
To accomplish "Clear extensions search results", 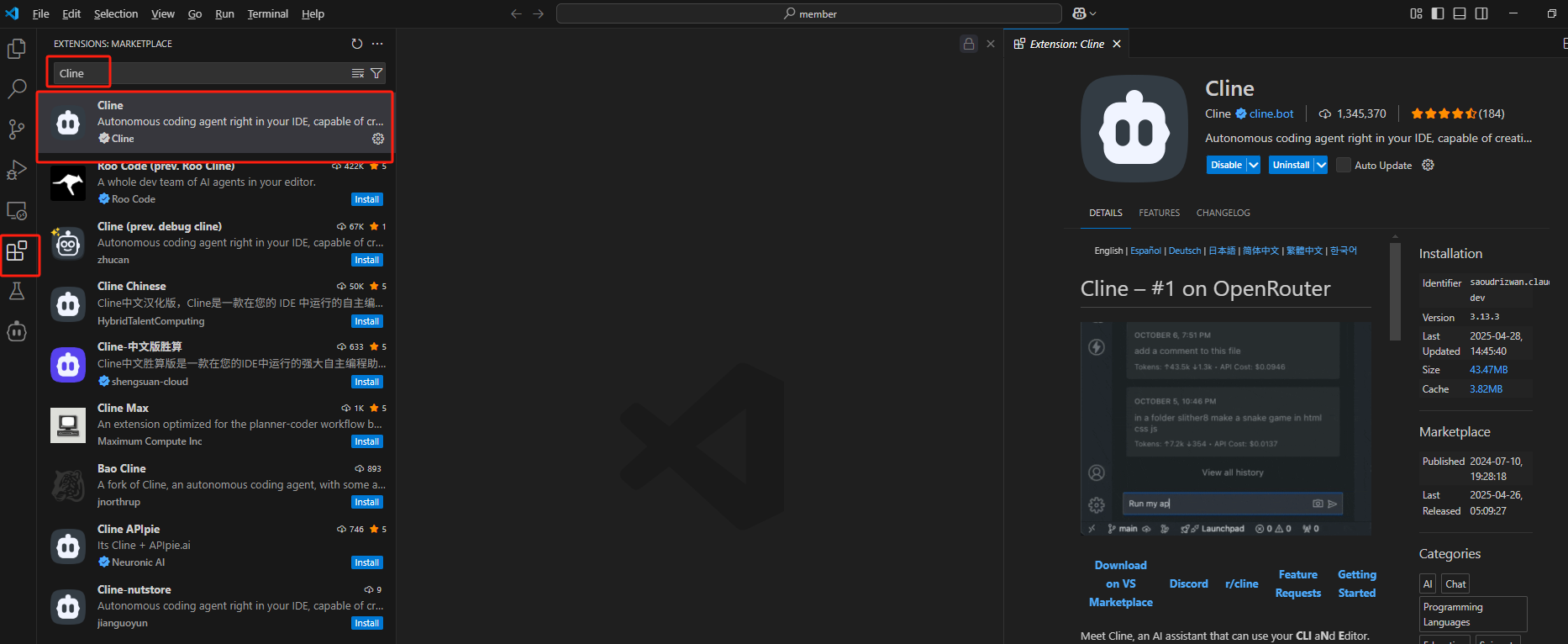I will [358, 73].
